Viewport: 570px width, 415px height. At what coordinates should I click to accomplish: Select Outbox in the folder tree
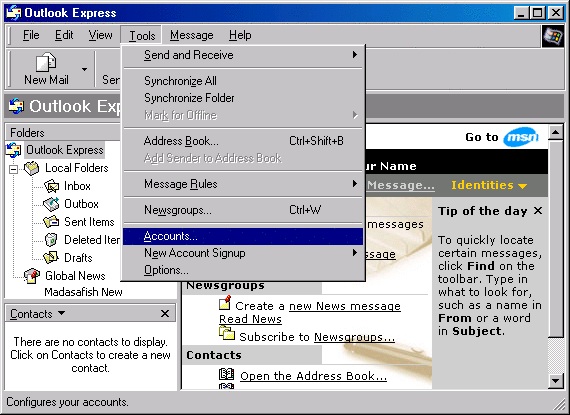pyautogui.click(x=81, y=204)
